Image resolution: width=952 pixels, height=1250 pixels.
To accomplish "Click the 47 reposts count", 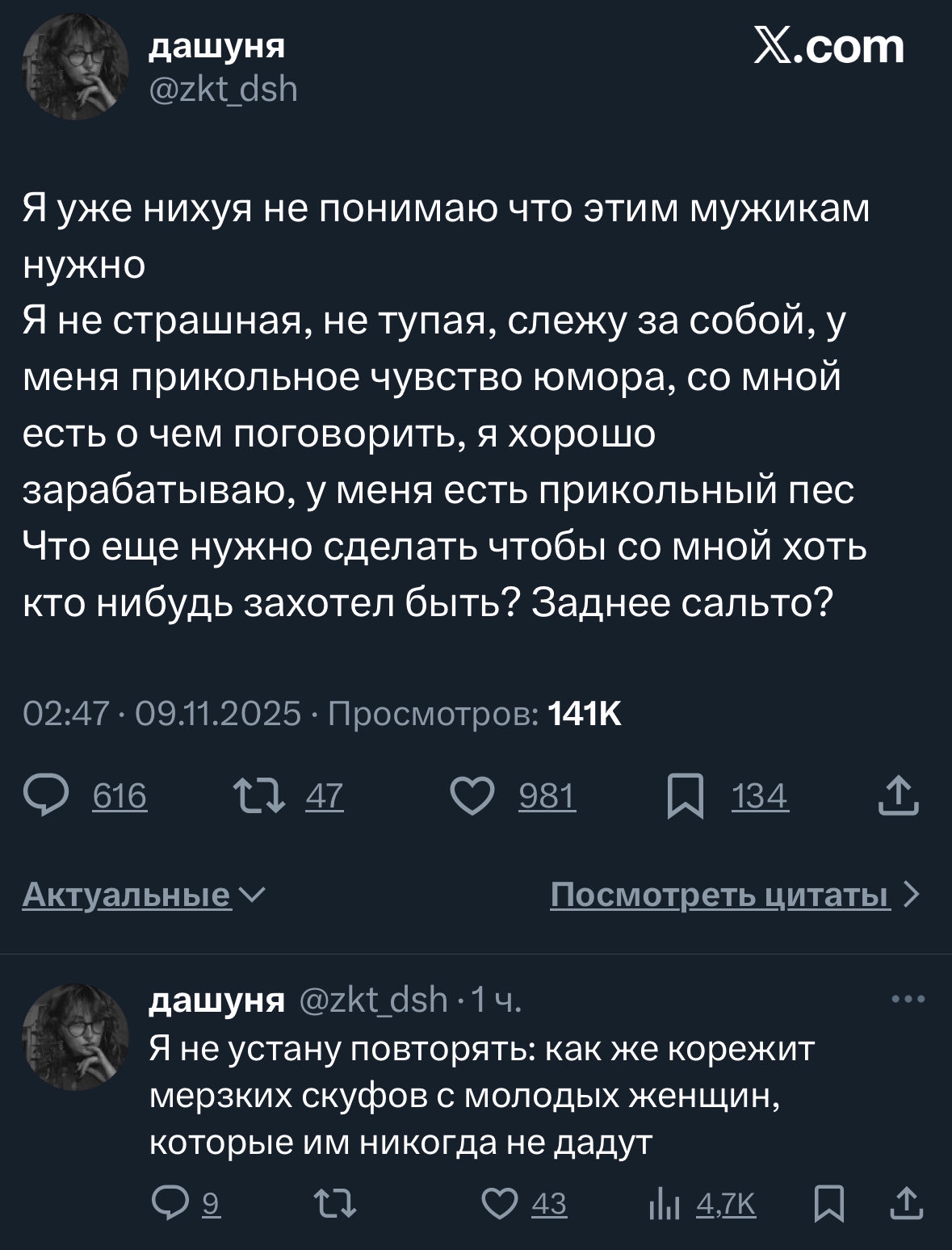I will pyautogui.click(x=325, y=797).
